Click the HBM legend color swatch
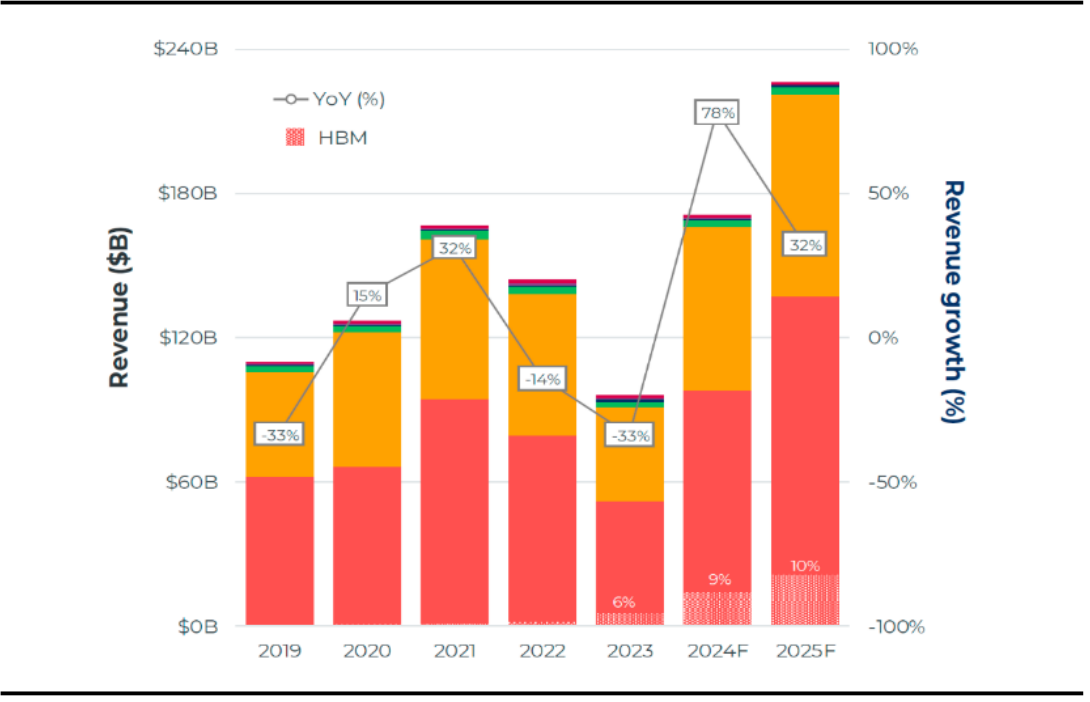 [295, 138]
